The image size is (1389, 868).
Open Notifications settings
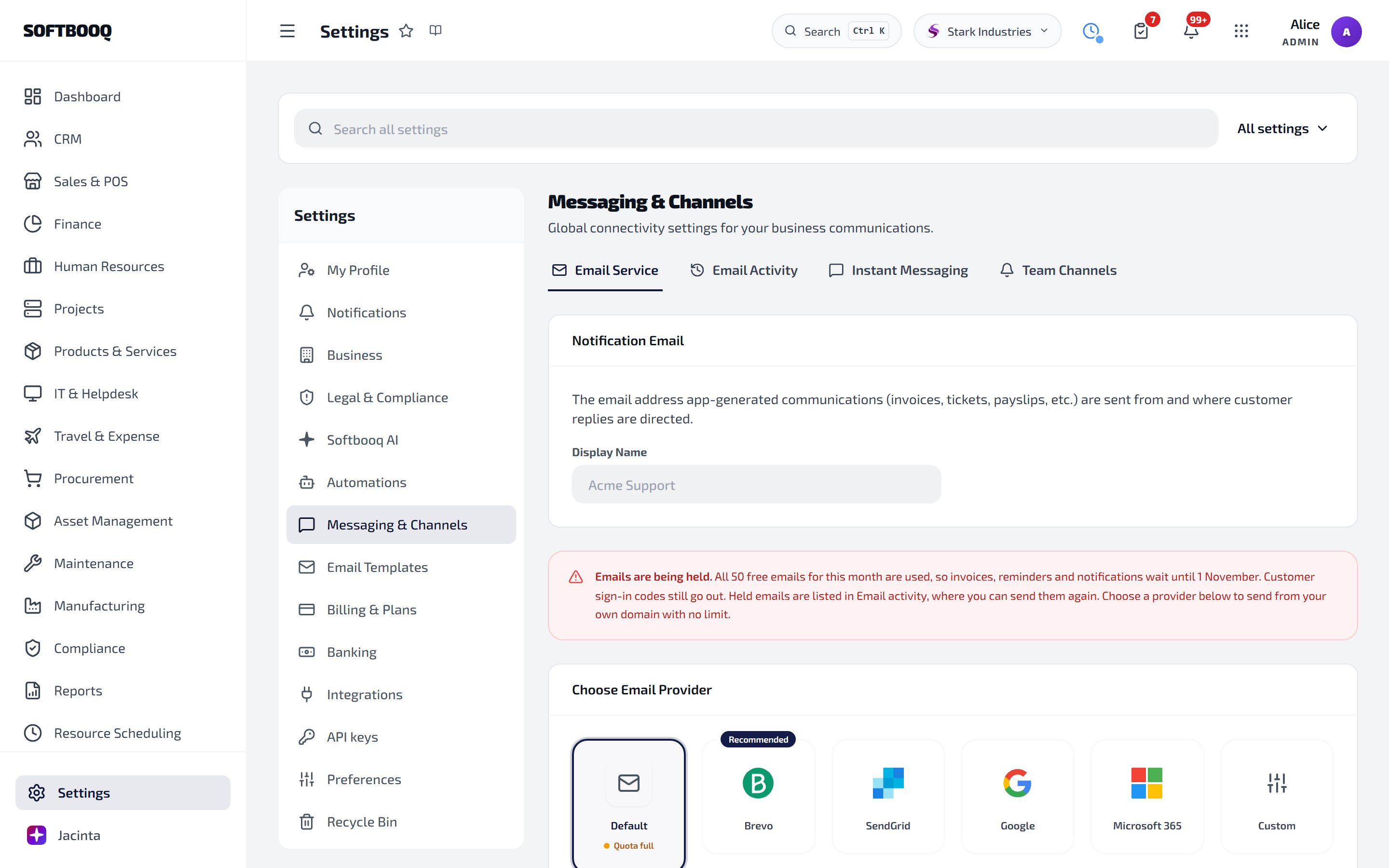coord(401,313)
